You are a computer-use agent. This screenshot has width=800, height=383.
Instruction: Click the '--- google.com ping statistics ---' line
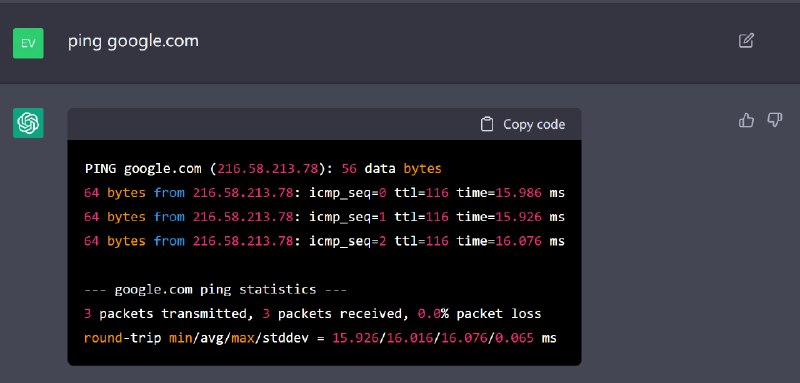click(x=215, y=290)
